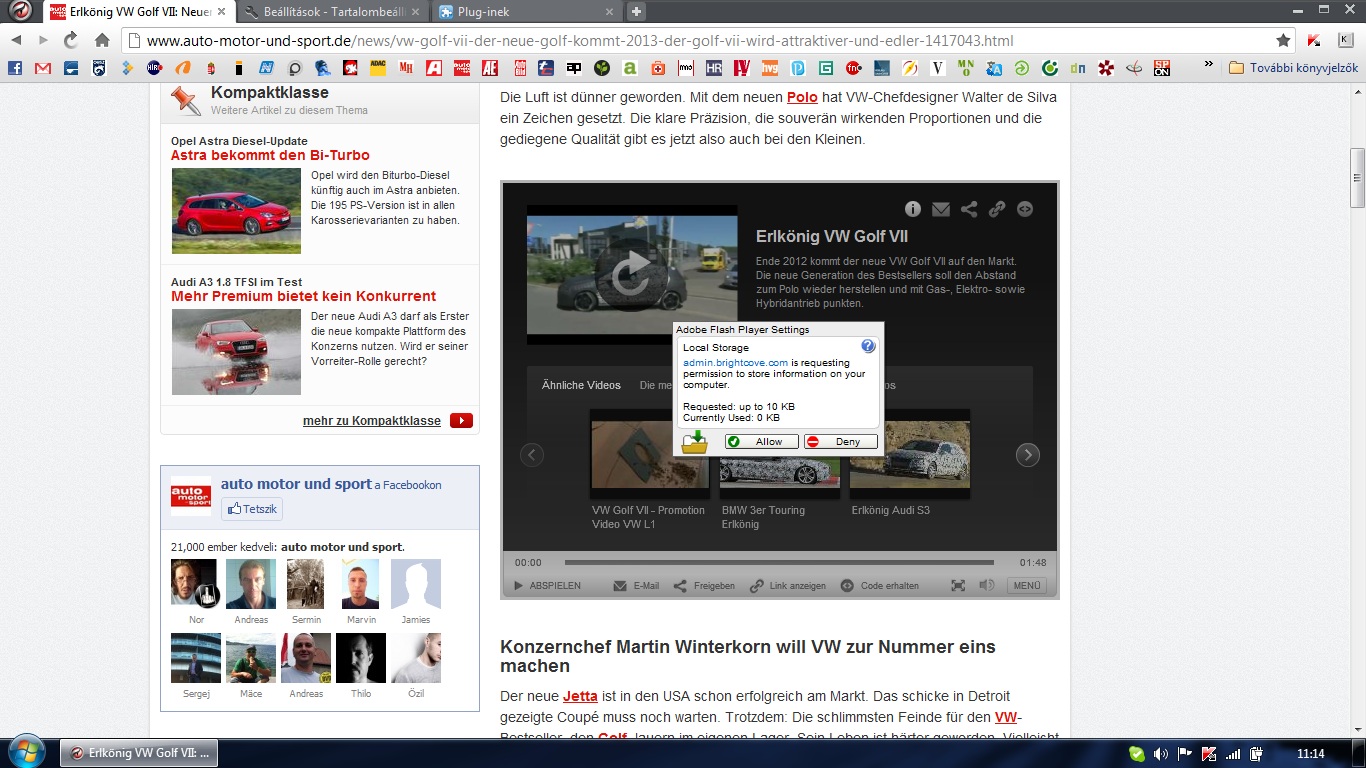Click the orange hvg bookmark icon
1366x768 pixels.
[770, 69]
